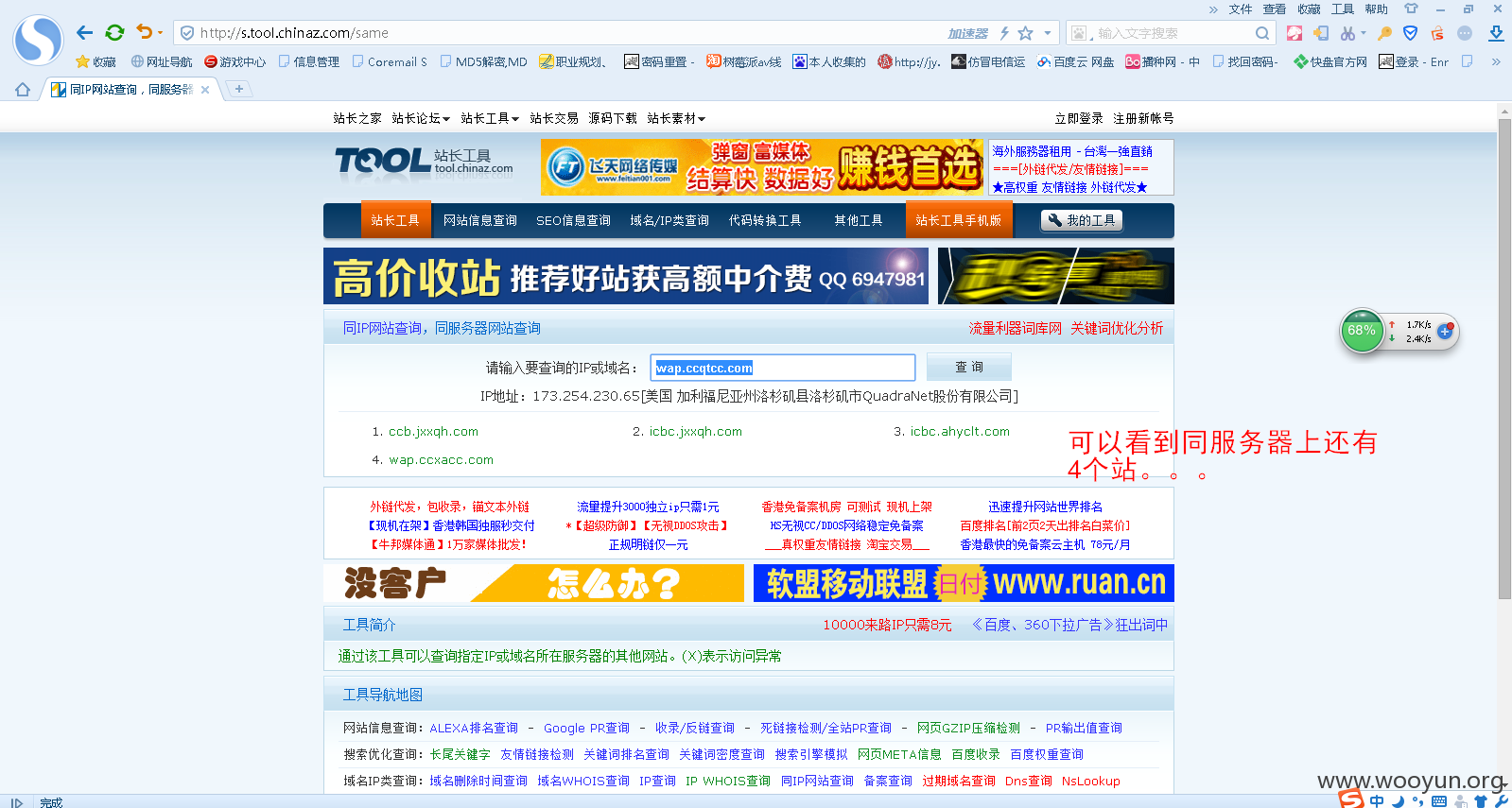1512x808 pixels.
Task: Click the domain input field
Action: click(x=783, y=368)
